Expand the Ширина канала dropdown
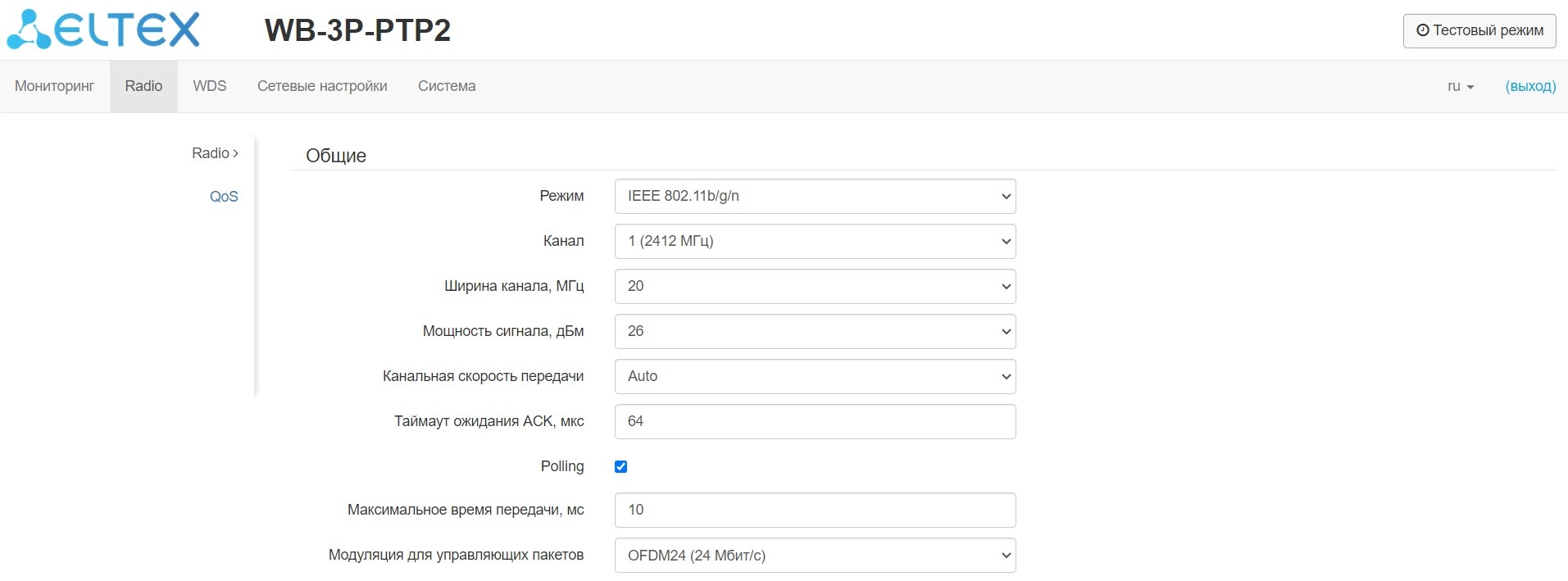Viewport: 1568px width, 581px height. 815,287
